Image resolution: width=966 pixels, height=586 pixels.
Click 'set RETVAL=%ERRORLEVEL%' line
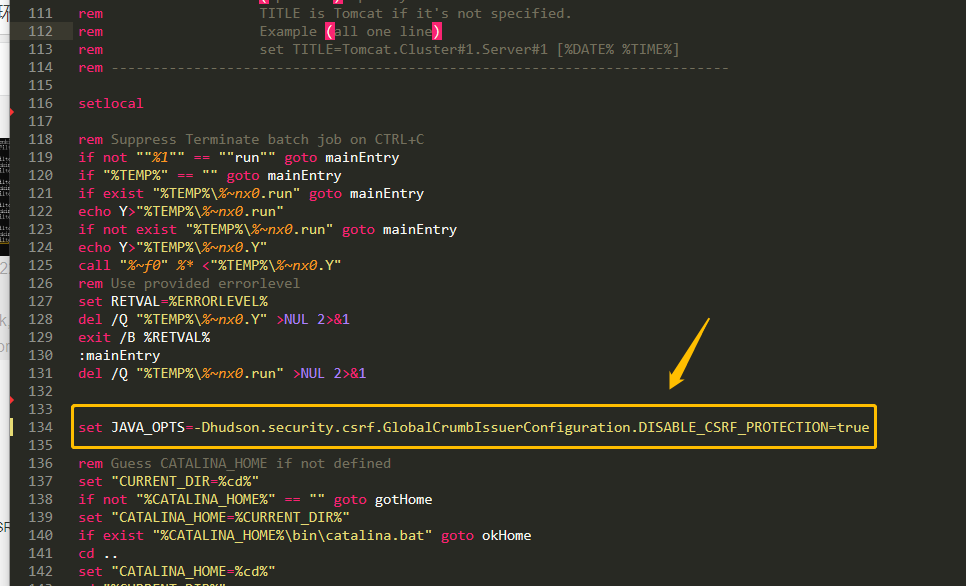click(173, 301)
